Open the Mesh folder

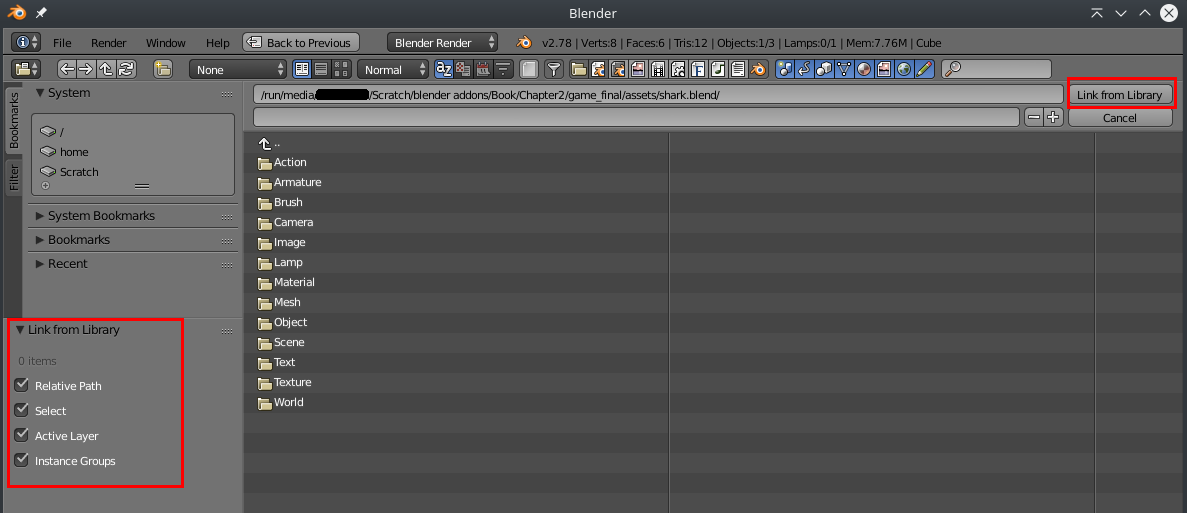pos(287,302)
